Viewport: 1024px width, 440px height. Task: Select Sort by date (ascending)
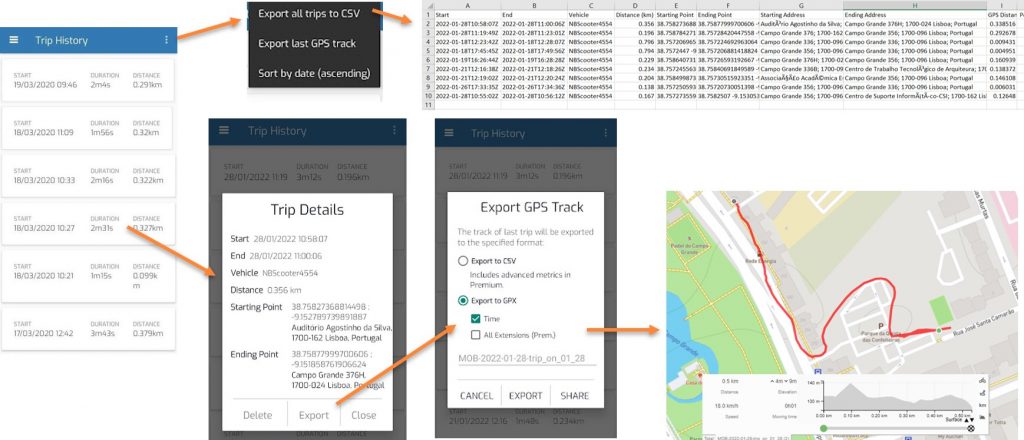click(x=313, y=73)
